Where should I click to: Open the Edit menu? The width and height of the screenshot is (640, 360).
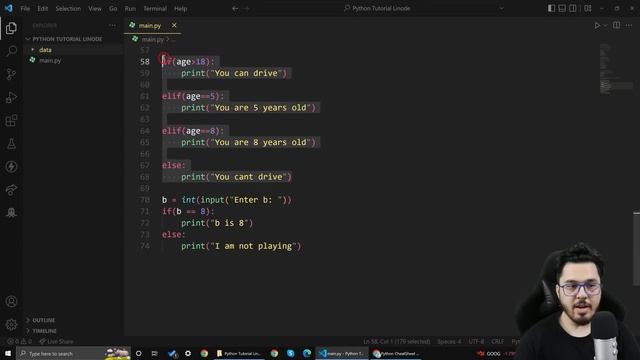coord(42,8)
